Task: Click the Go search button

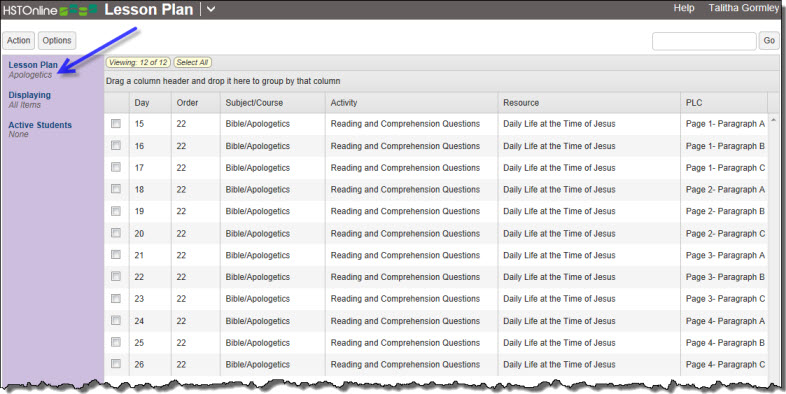Action: coord(769,41)
